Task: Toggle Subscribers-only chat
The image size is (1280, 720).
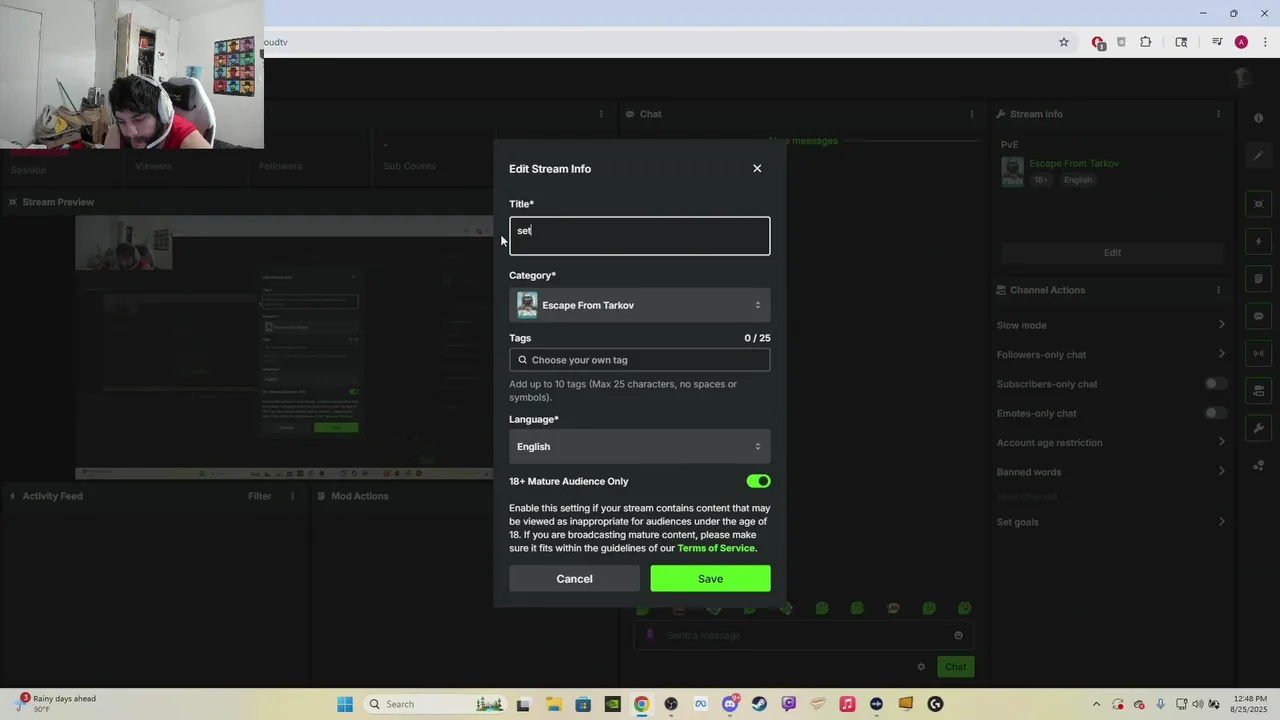Action: click(x=1215, y=384)
